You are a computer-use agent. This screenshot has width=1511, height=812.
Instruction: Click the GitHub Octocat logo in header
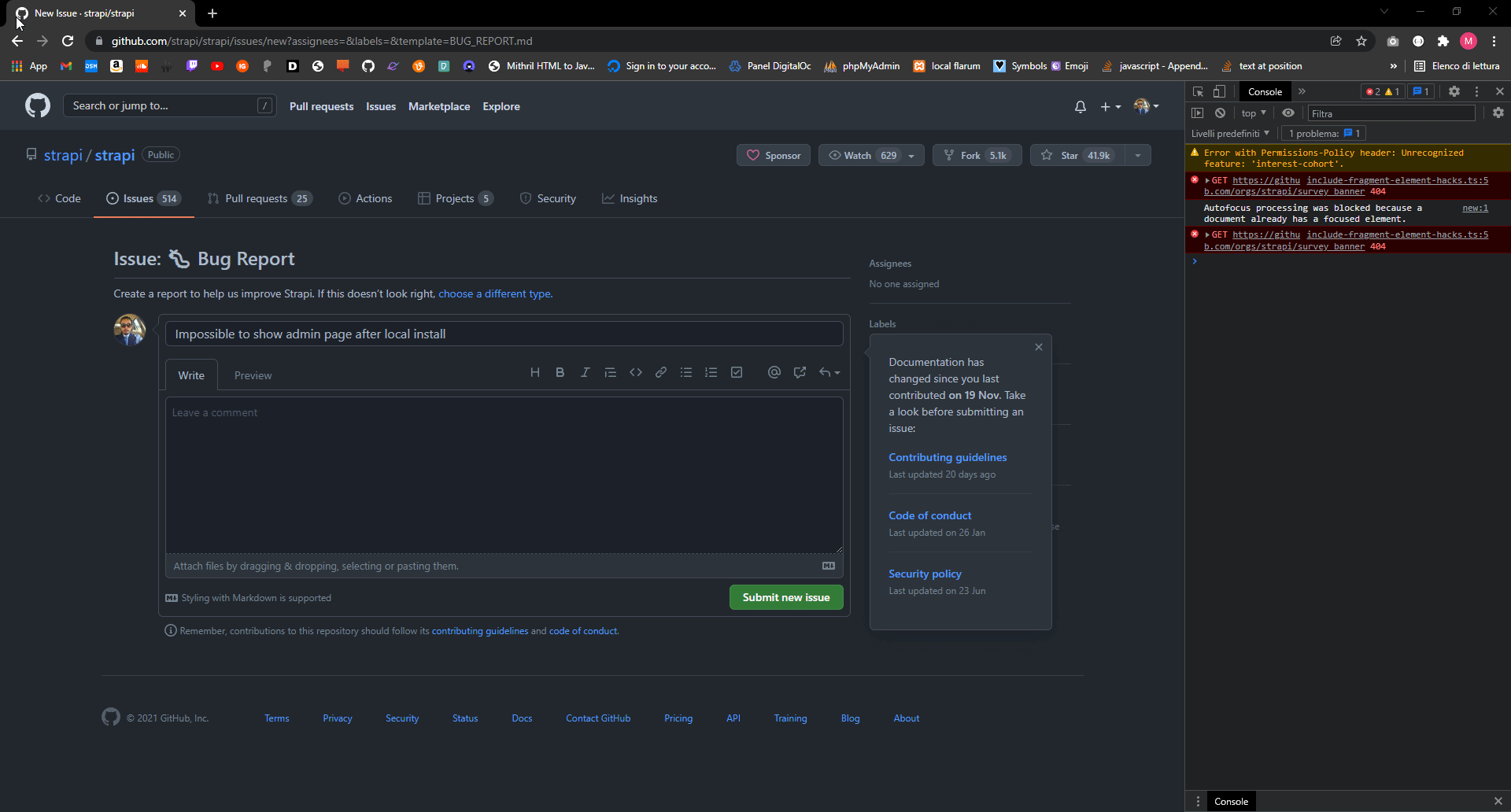pyautogui.click(x=37, y=105)
